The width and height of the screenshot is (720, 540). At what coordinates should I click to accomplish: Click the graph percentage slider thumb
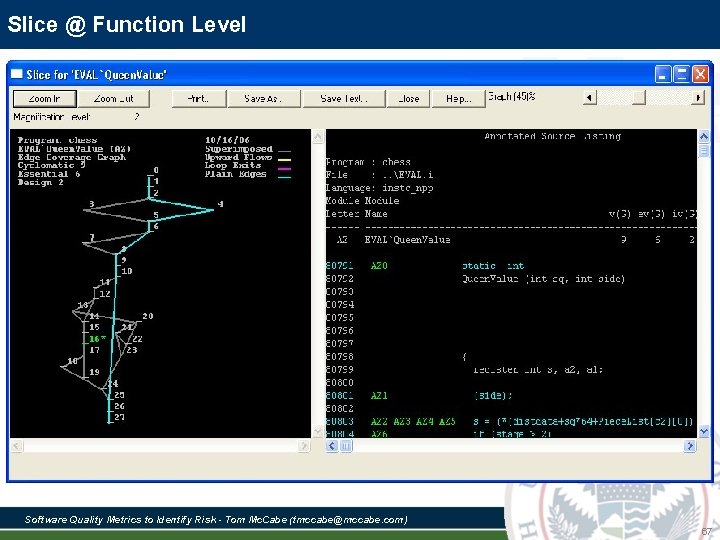639,97
